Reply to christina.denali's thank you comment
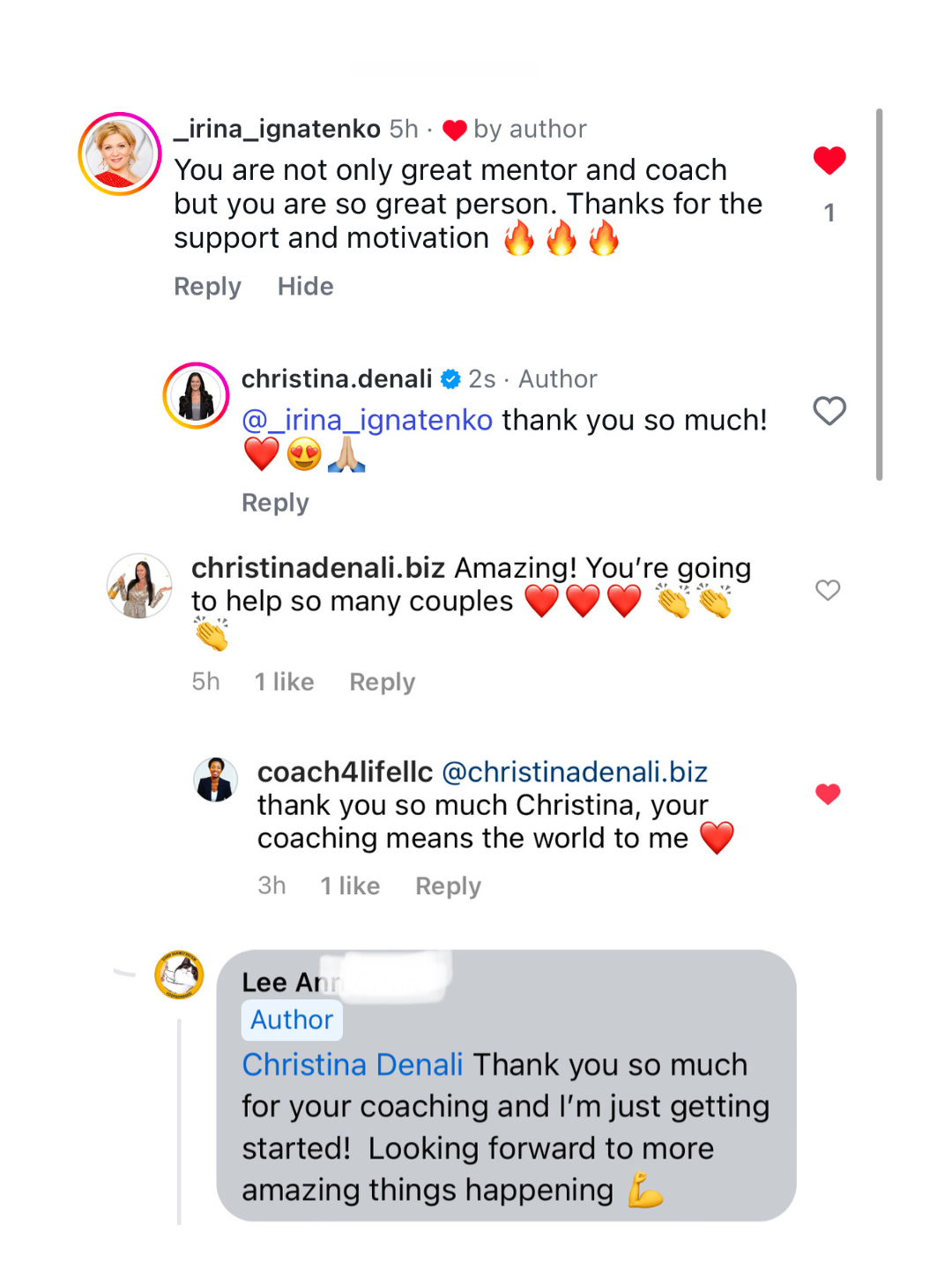 [x=275, y=503]
